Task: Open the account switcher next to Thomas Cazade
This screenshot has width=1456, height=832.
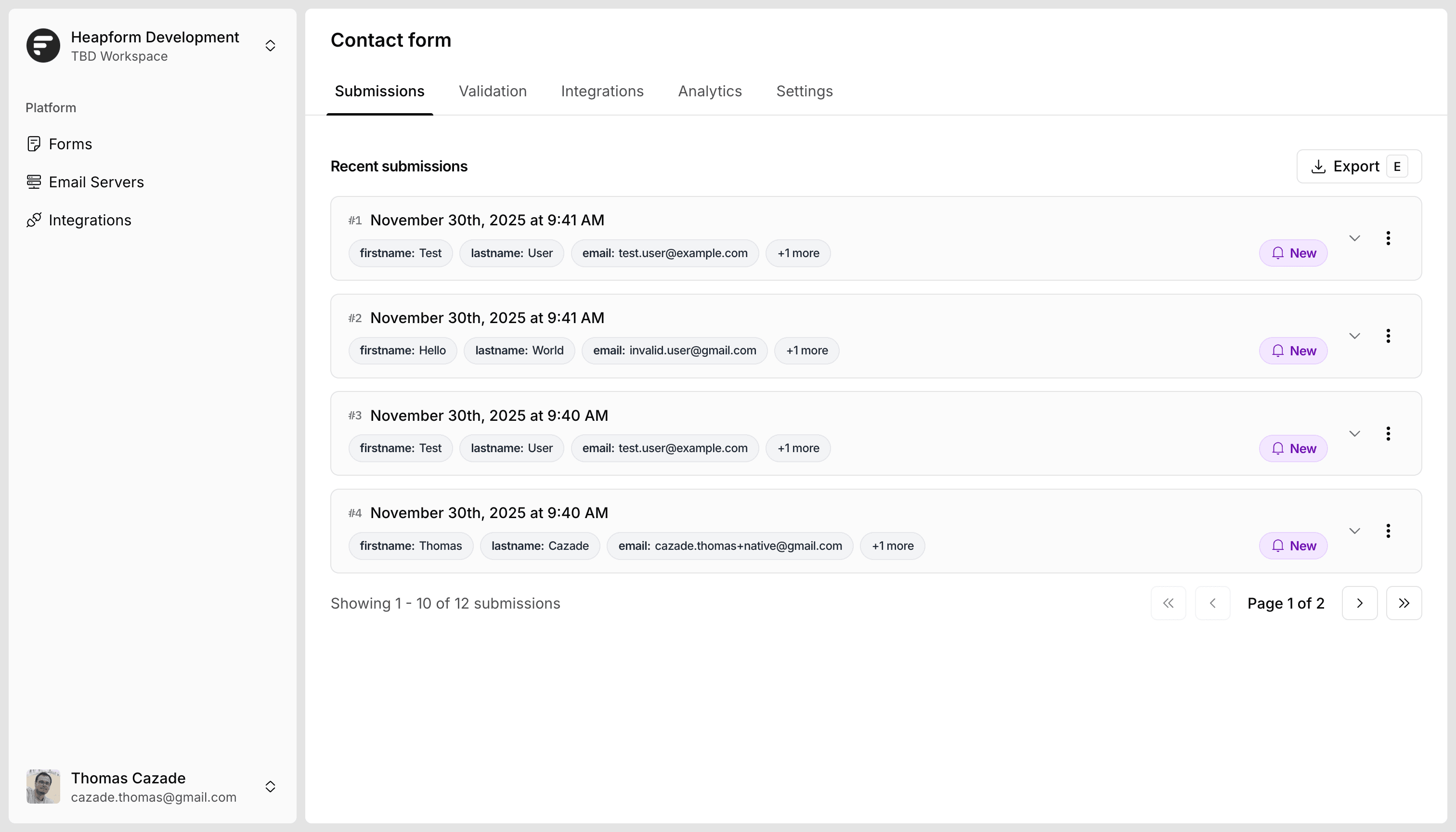Action: point(270,786)
